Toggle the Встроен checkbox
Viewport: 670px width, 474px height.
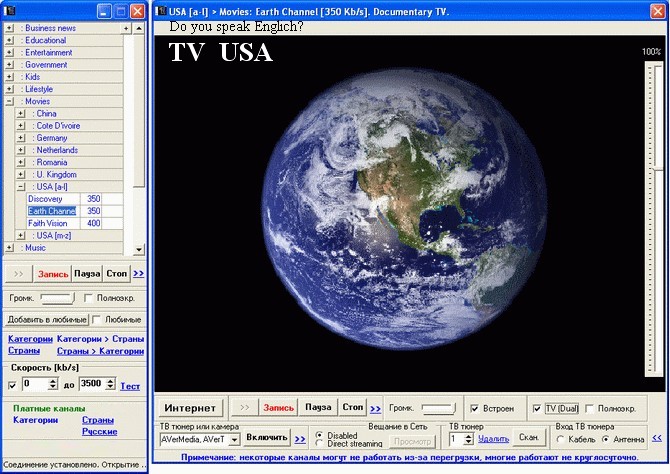[474, 409]
